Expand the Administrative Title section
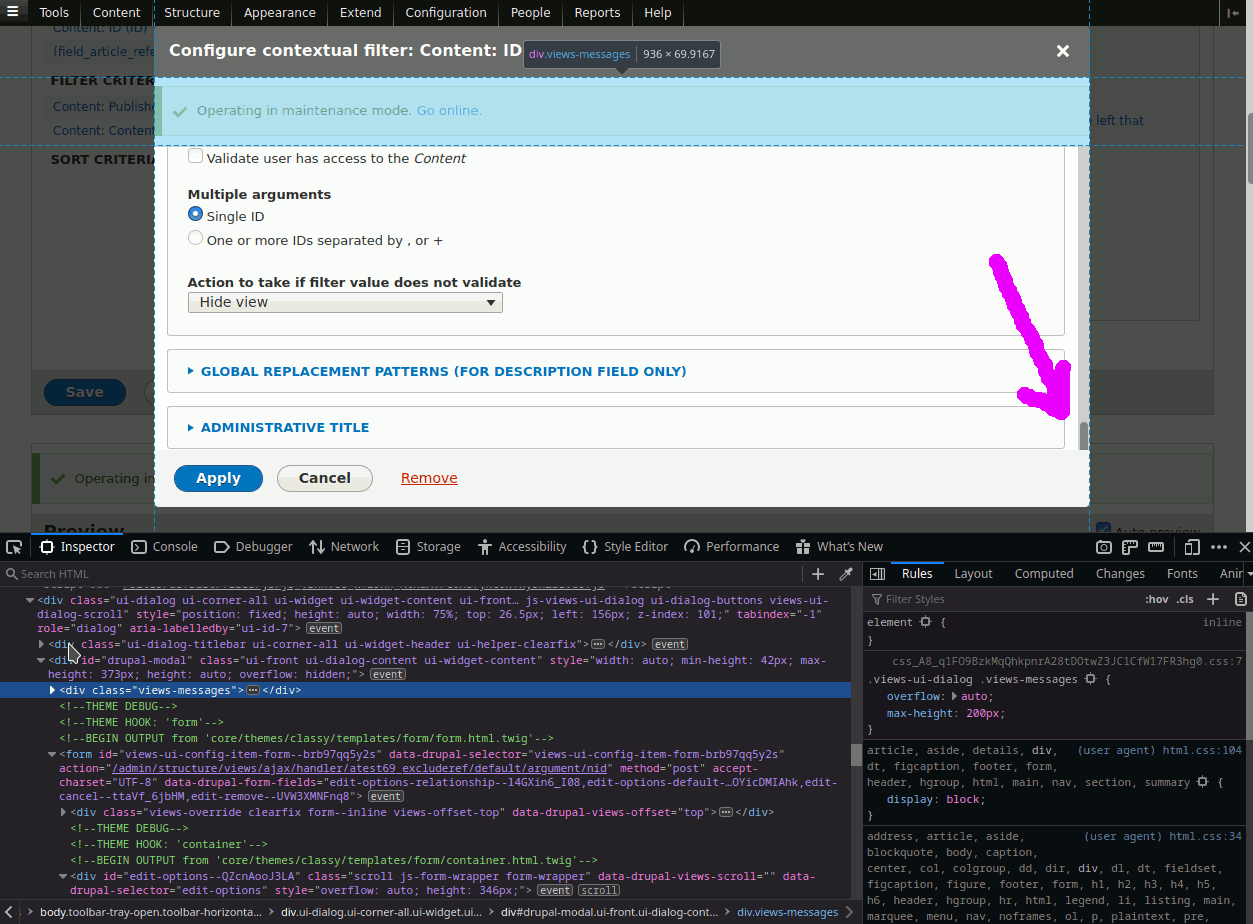 tap(285, 427)
